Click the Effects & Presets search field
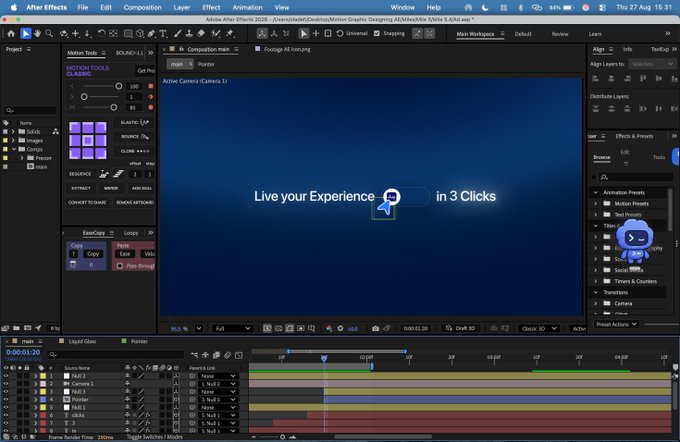Viewport: 680px width, 442px height. coord(636,177)
